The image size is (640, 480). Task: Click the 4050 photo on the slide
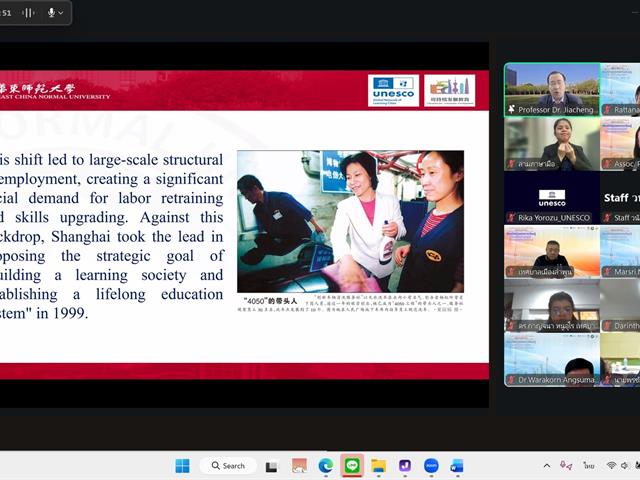[350, 221]
